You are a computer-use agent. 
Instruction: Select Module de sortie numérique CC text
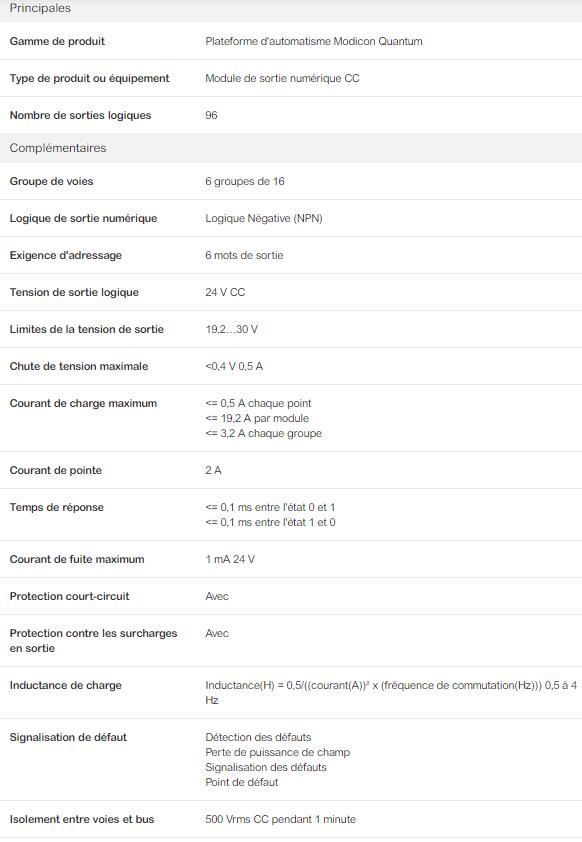[x=282, y=78]
